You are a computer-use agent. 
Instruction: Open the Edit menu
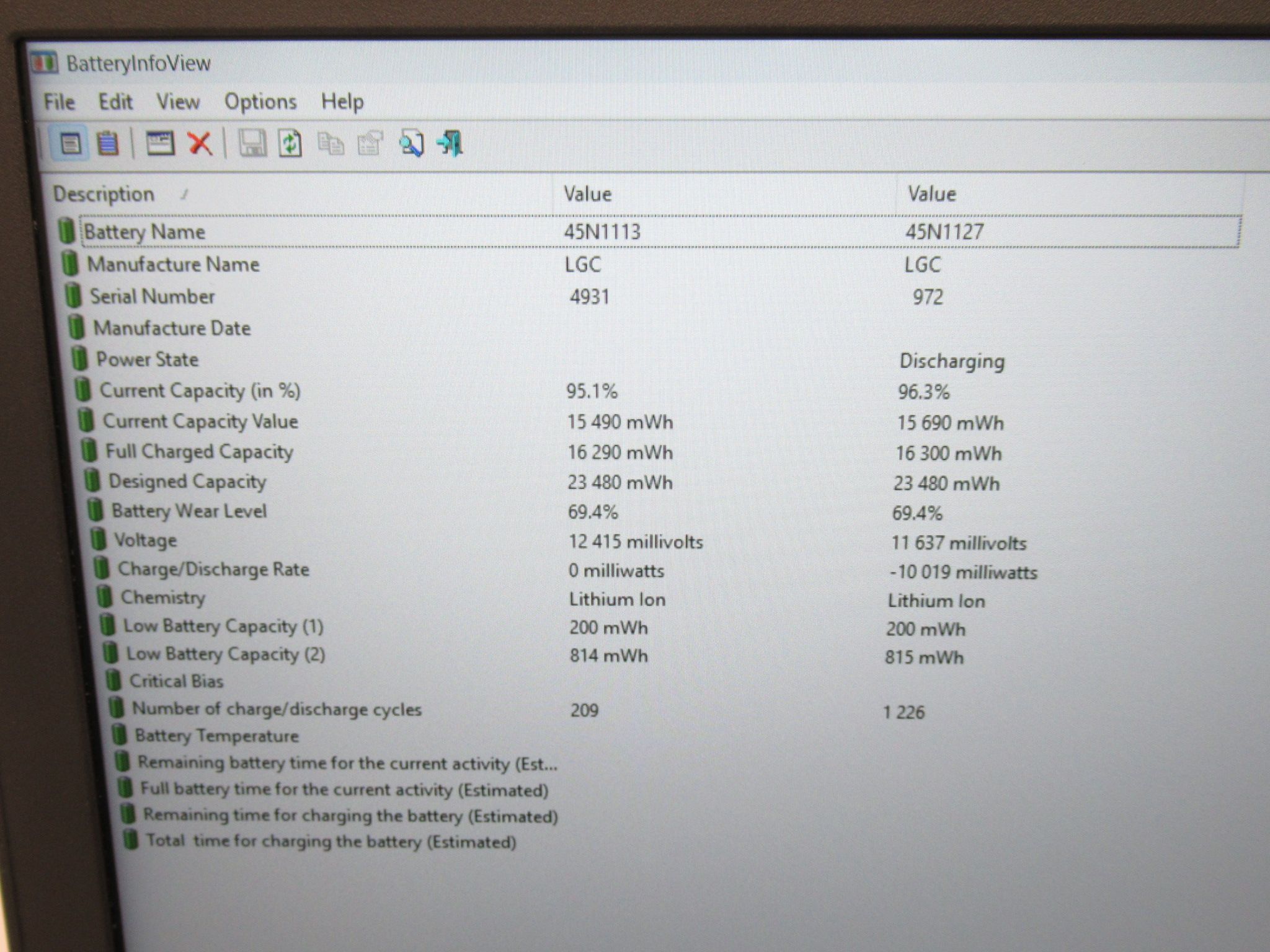(115, 102)
